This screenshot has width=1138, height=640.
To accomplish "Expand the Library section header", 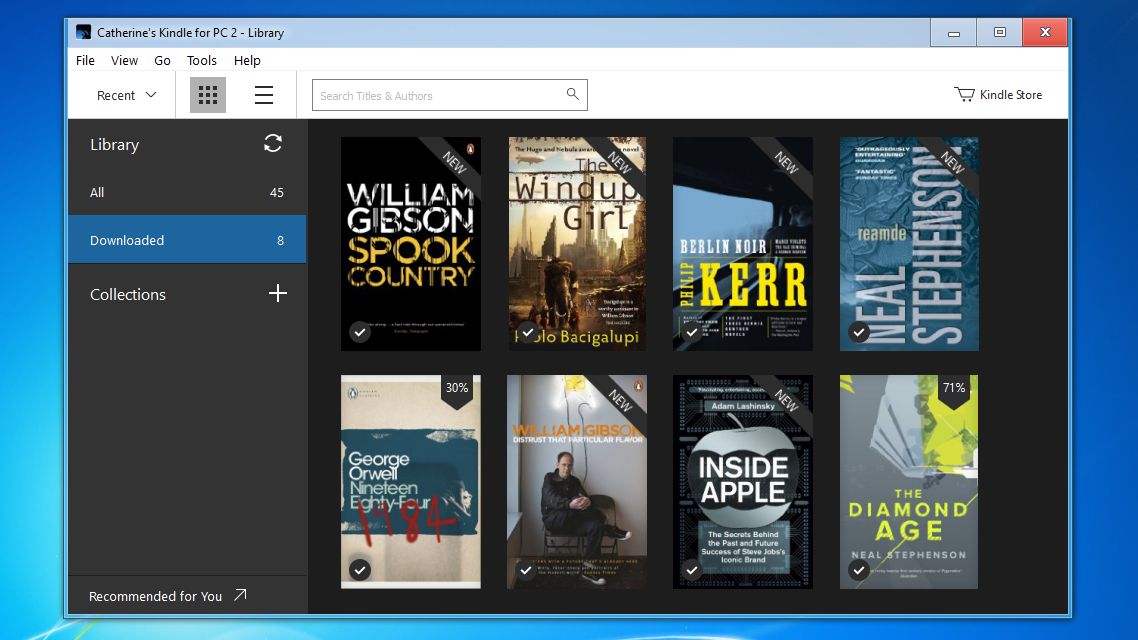I will 114,144.
